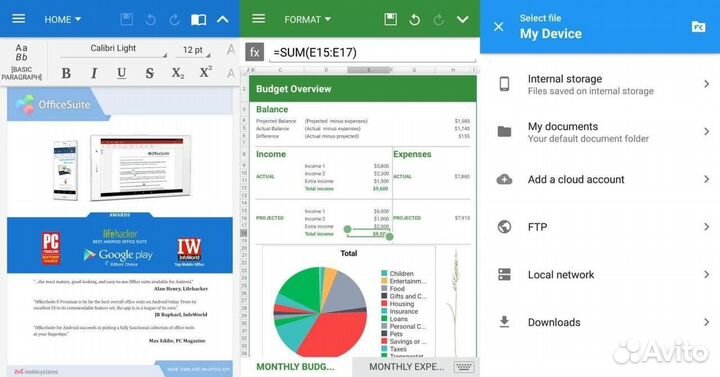720x377 pixels.
Task: Click the folder icon beside My documents
Action: 504,132
